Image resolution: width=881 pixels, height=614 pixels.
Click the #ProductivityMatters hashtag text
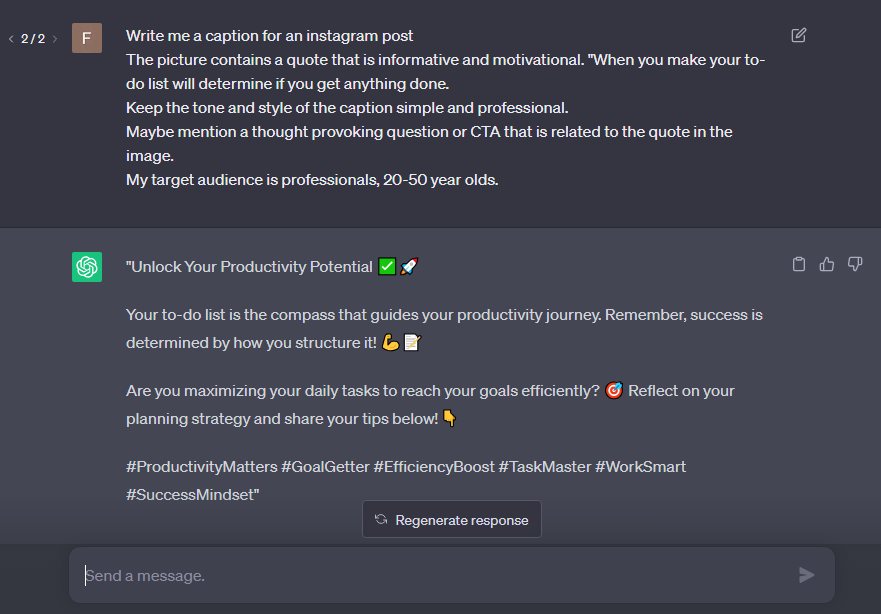tap(201, 467)
